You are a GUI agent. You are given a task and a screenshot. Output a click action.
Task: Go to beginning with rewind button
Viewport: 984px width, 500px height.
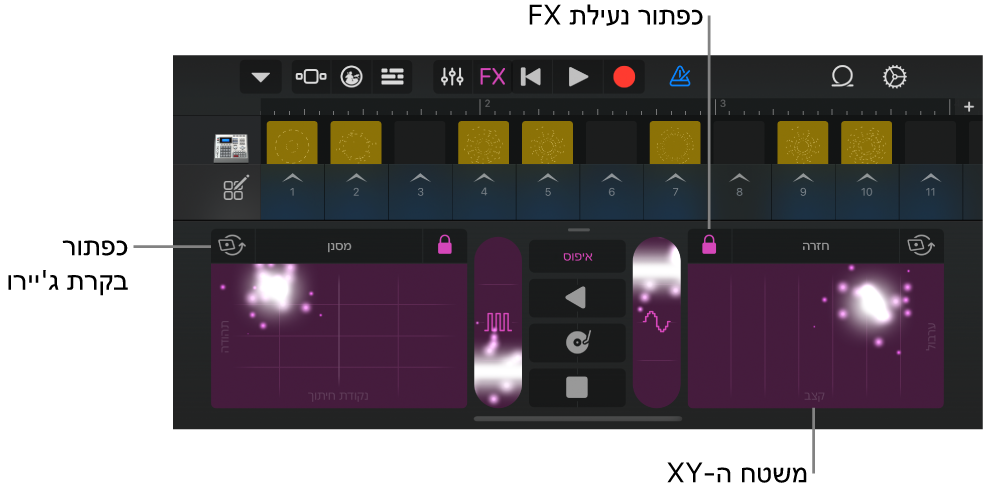pyautogui.click(x=531, y=77)
